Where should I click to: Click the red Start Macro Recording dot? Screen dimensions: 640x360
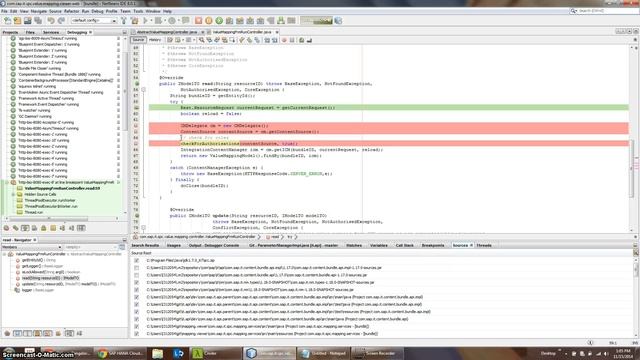(284, 40)
